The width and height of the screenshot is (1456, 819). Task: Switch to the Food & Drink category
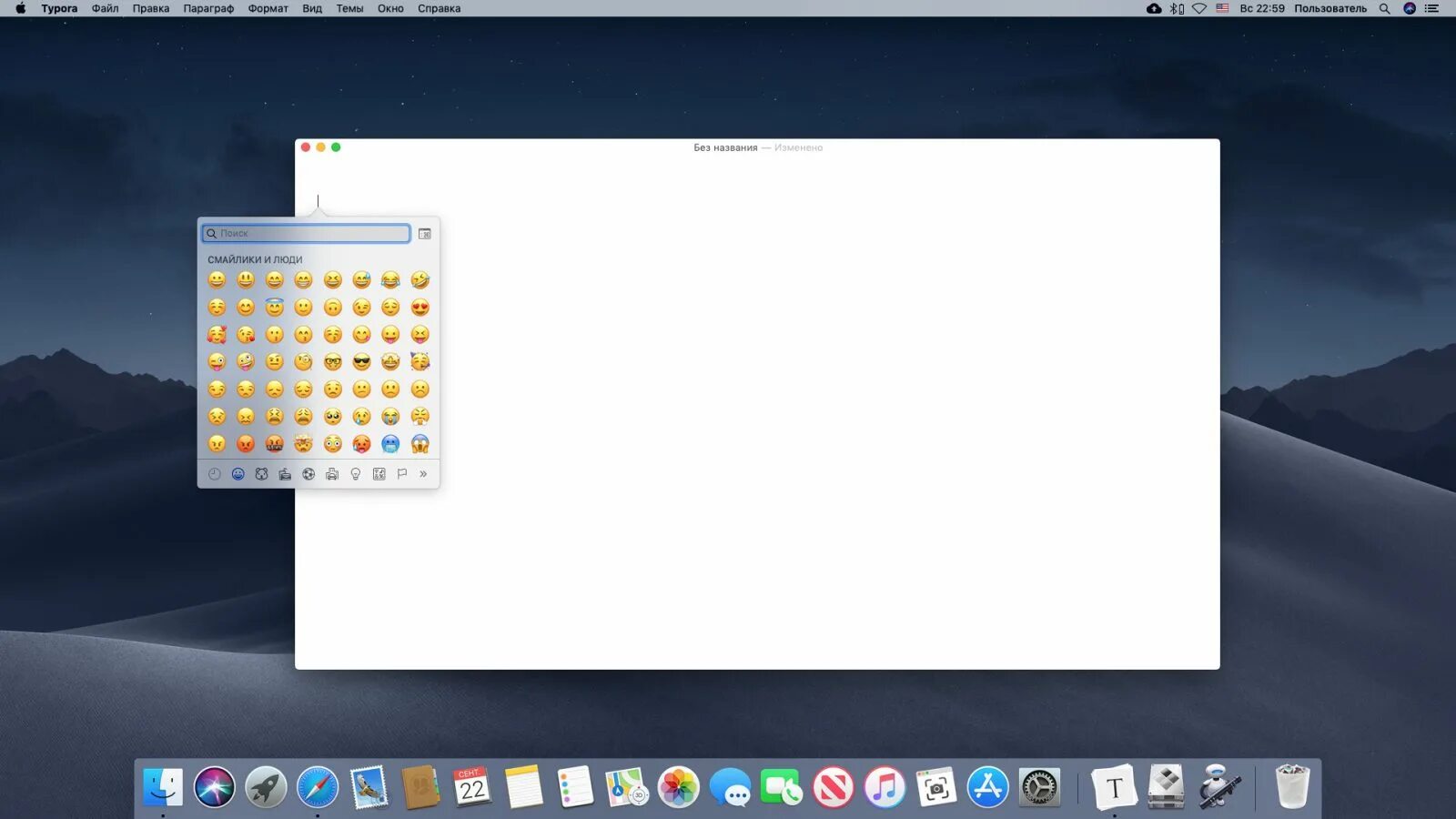pos(285,474)
